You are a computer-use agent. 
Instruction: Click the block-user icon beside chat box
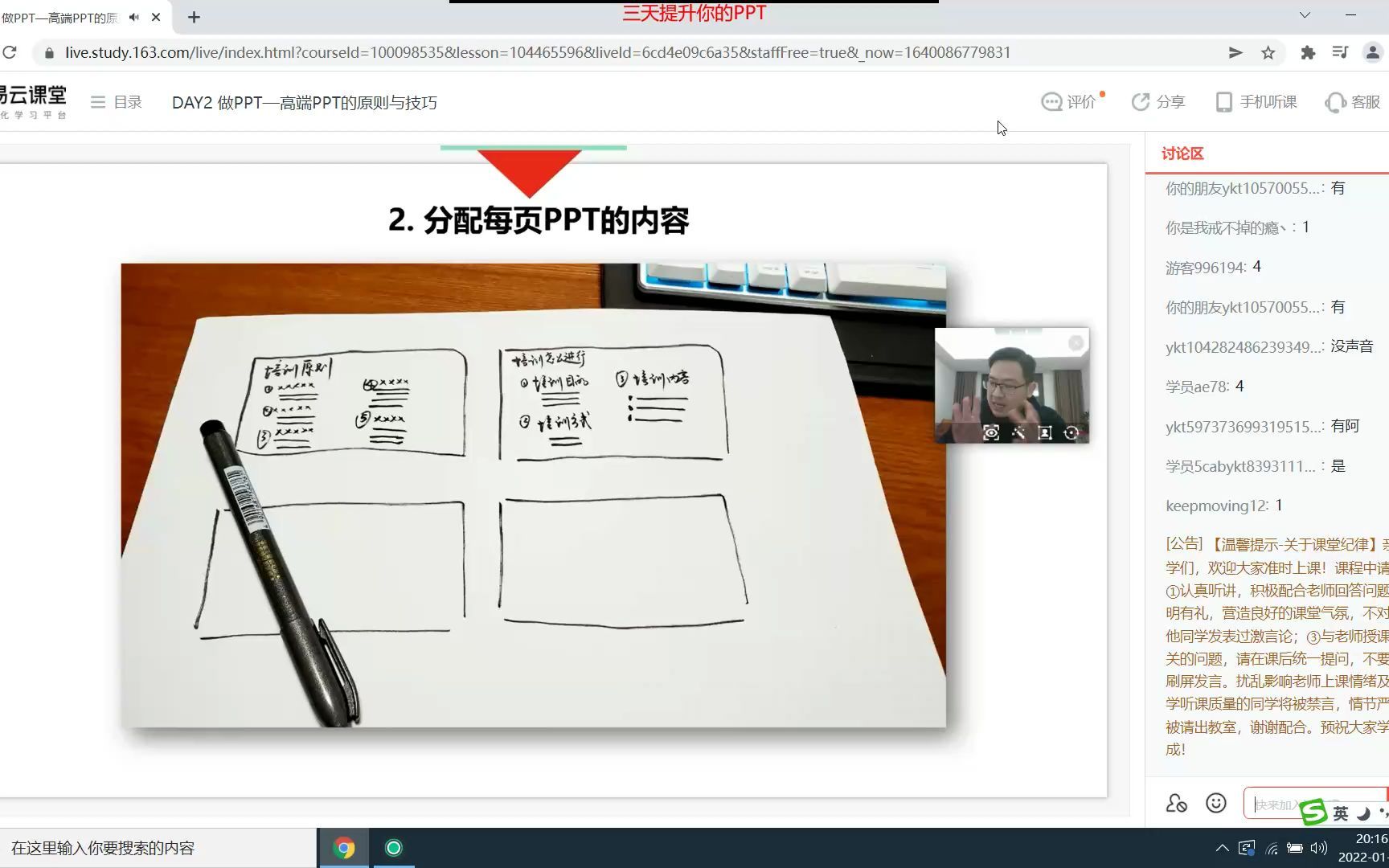1177,805
